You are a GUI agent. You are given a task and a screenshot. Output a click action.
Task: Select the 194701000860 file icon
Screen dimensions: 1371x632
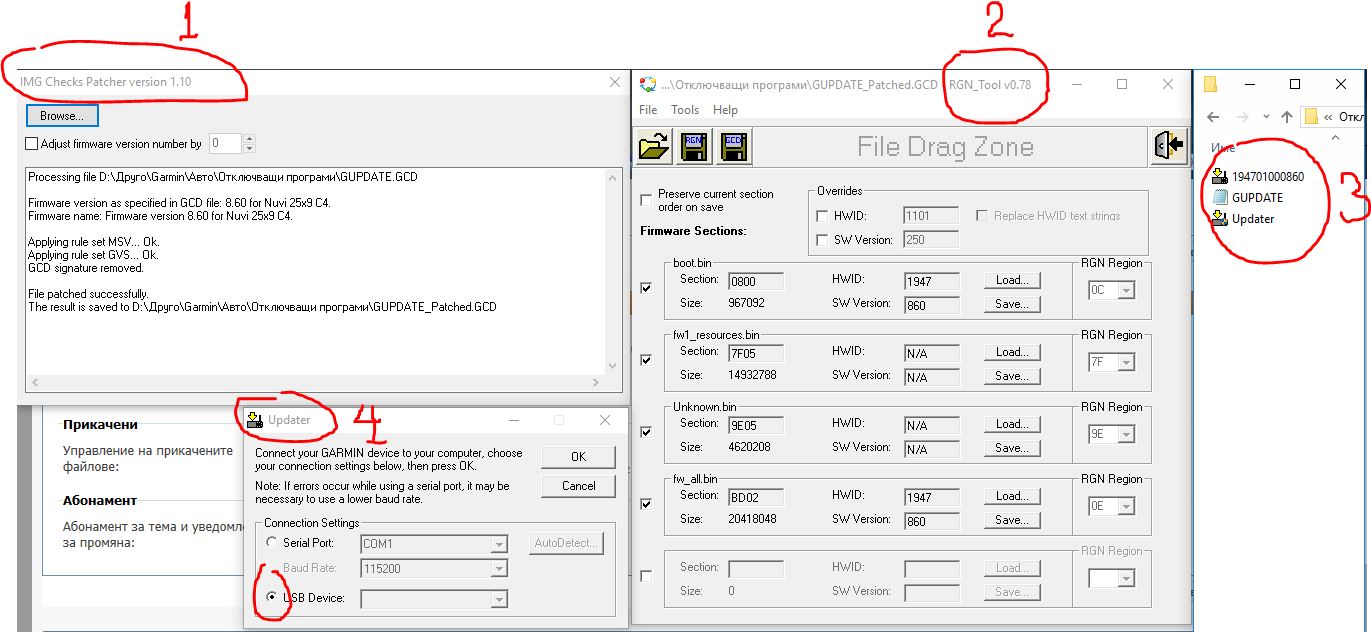(x=1219, y=177)
